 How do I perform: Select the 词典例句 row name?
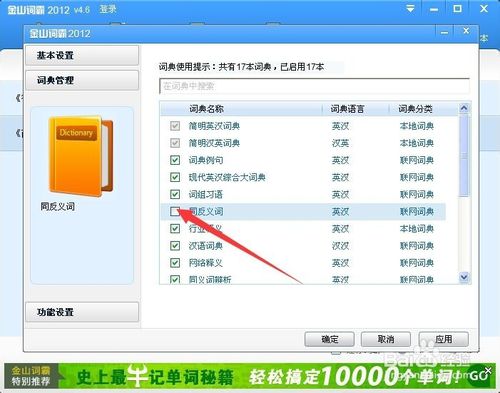206,160
